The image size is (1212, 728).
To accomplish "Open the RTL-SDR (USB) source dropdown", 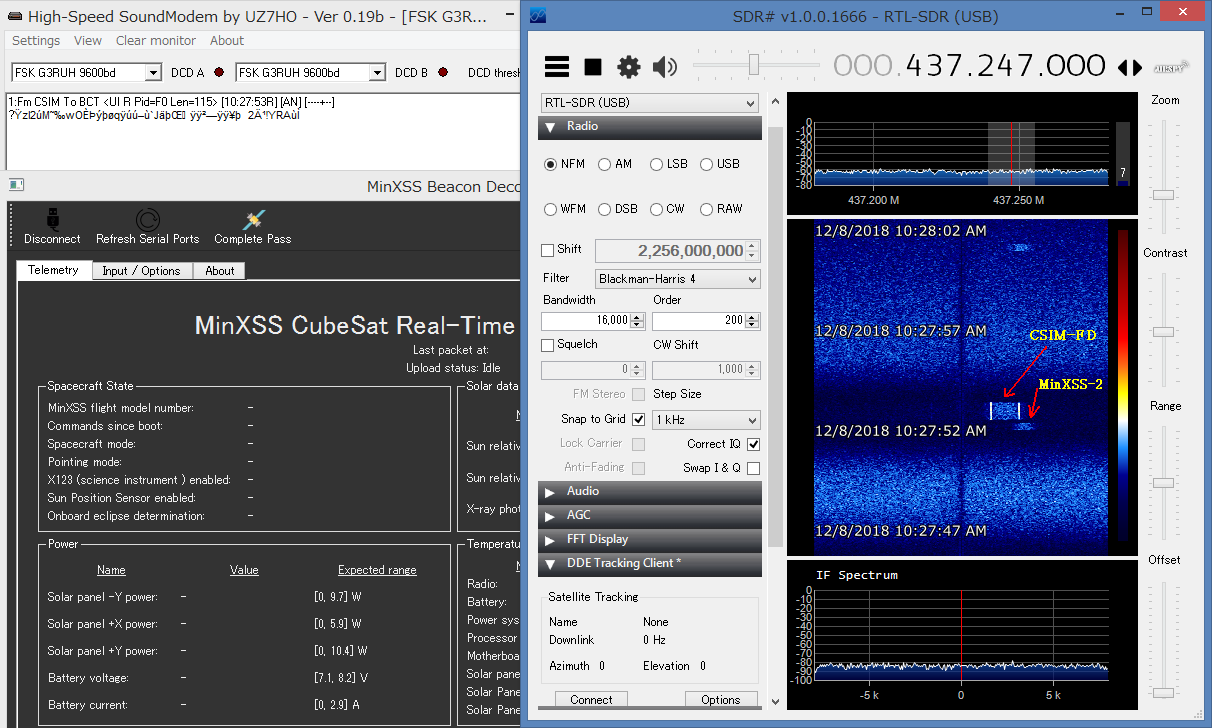I will (650, 103).
